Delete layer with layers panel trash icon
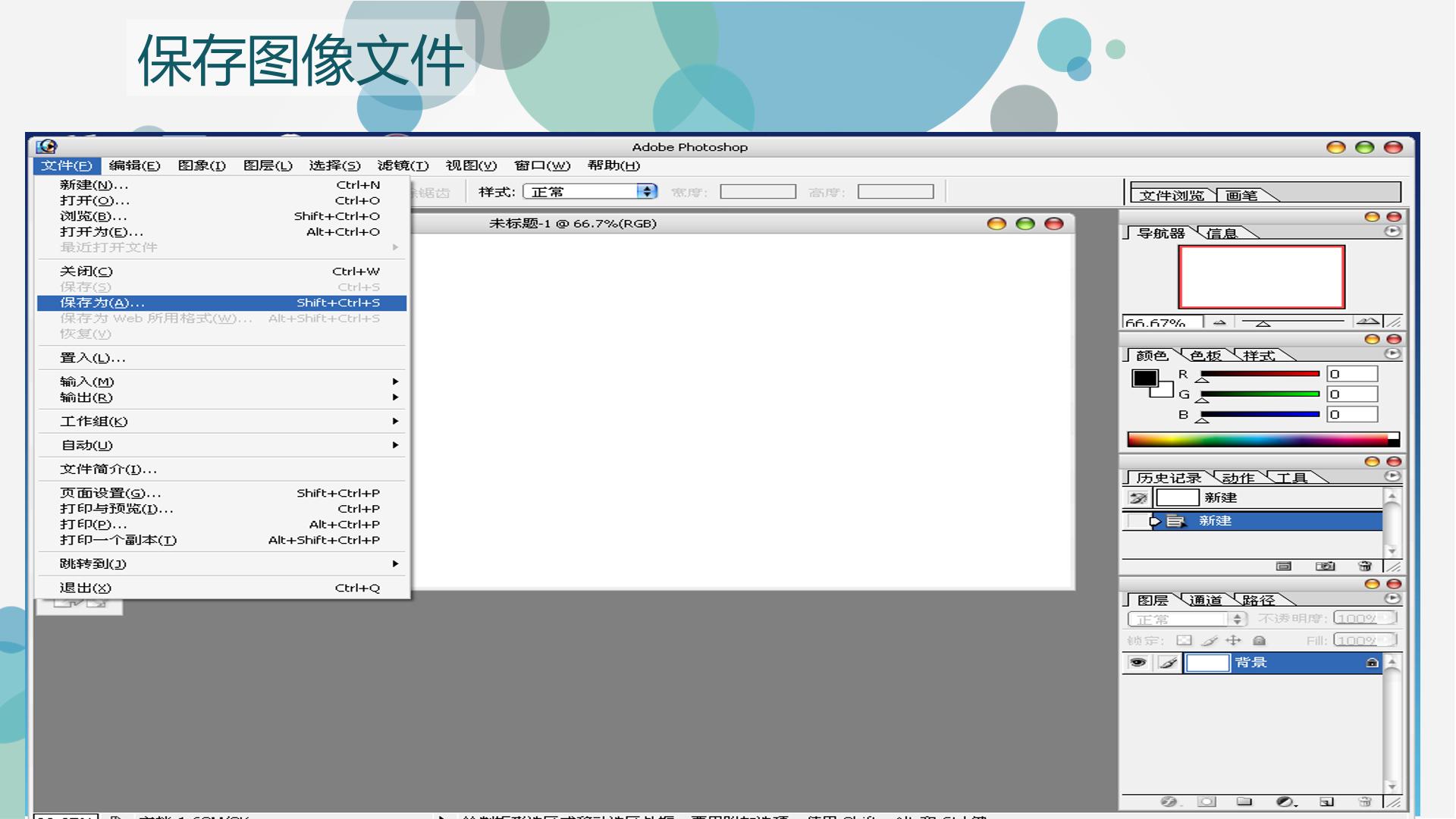This screenshot has width=1456, height=819. [x=1365, y=802]
